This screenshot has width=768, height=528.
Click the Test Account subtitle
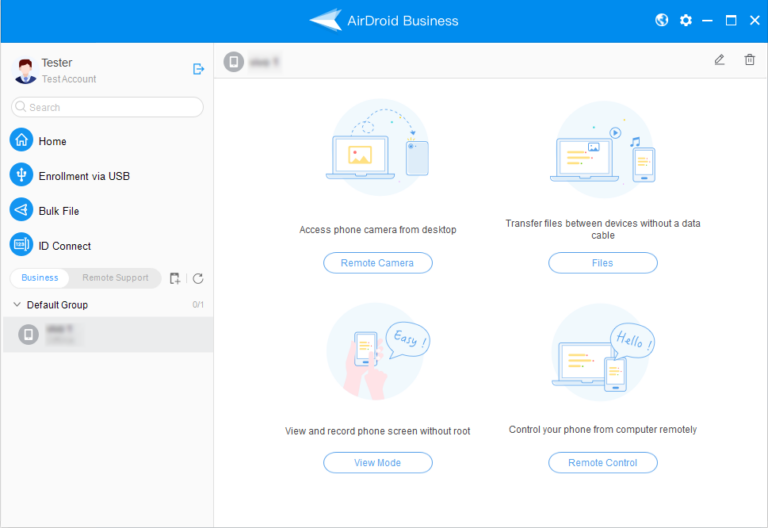click(69, 79)
